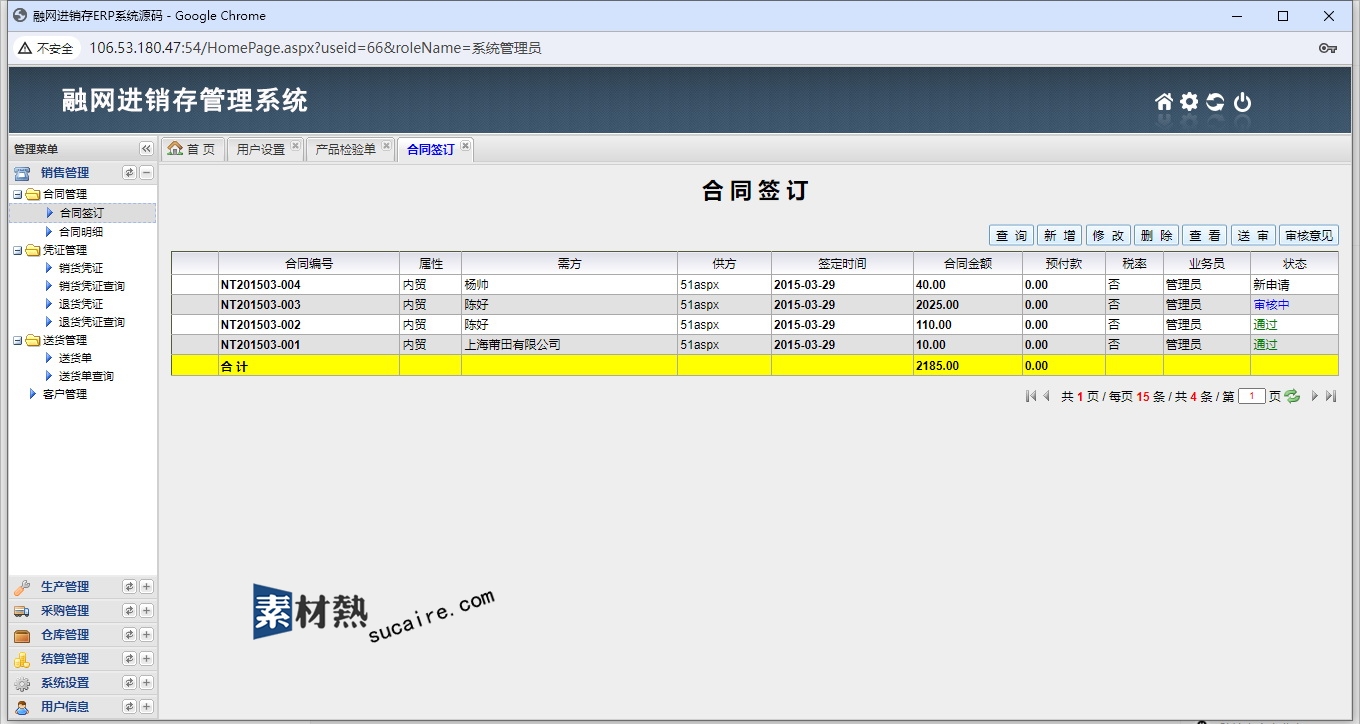Open settings via header gear icon
The width and height of the screenshot is (1360, 724).
1189,102
